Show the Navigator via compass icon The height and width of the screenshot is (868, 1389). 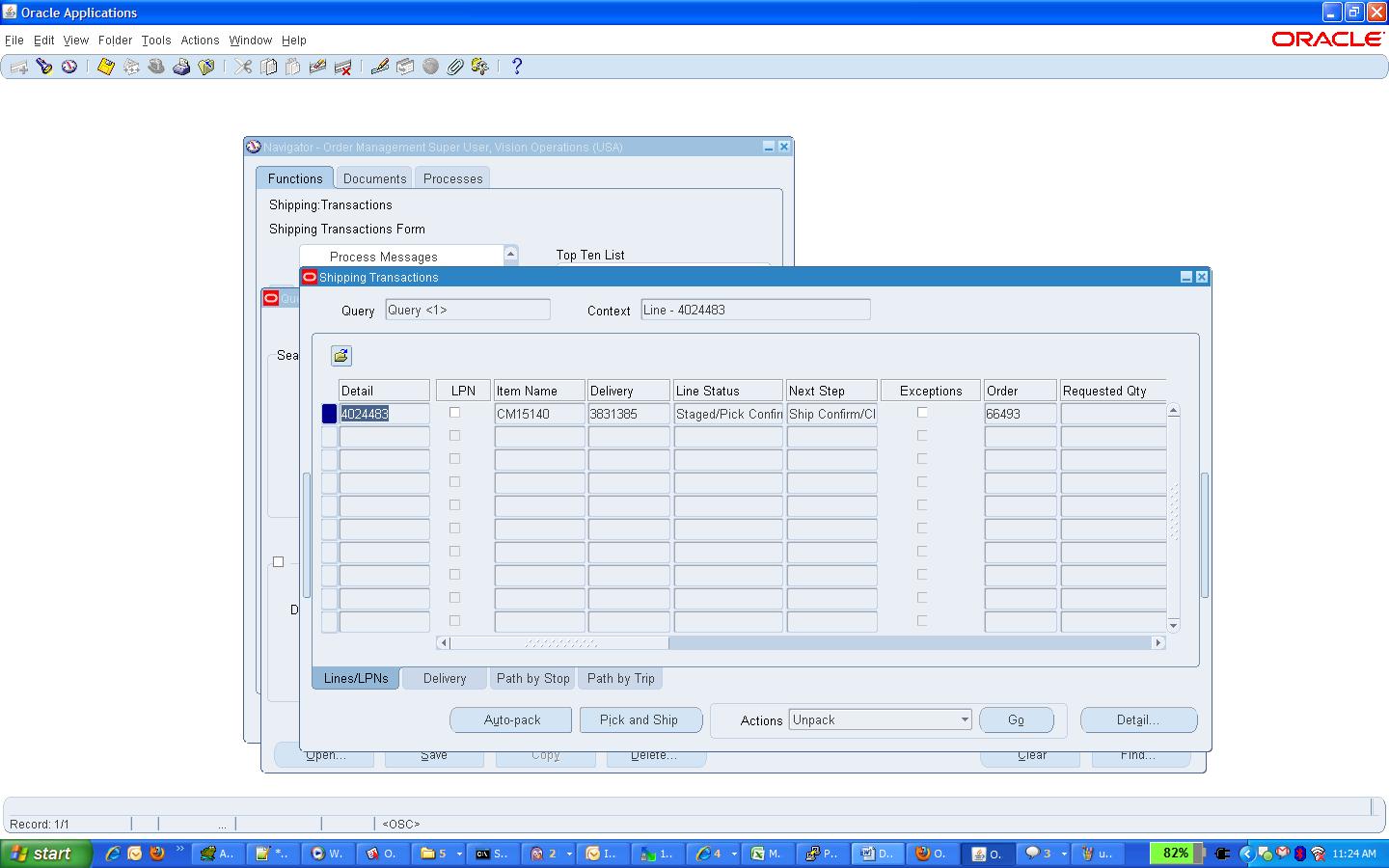[x=69, y=67]
